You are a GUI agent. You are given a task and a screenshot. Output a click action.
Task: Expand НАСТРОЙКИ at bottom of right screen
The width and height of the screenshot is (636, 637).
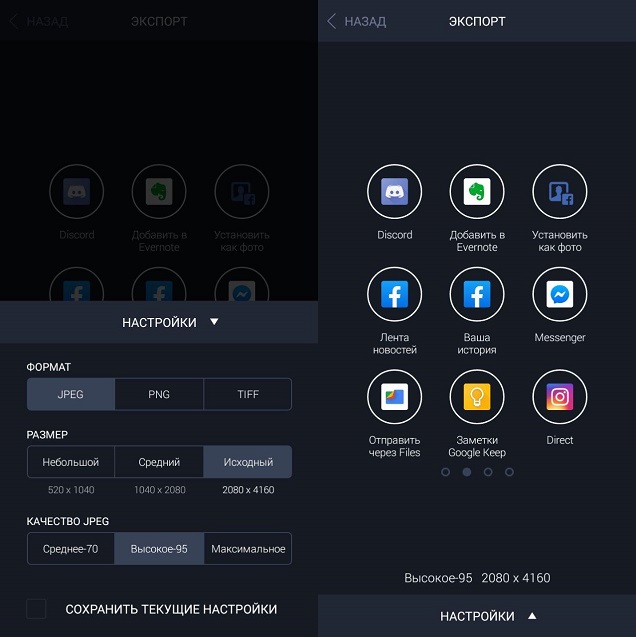(489, 616)
